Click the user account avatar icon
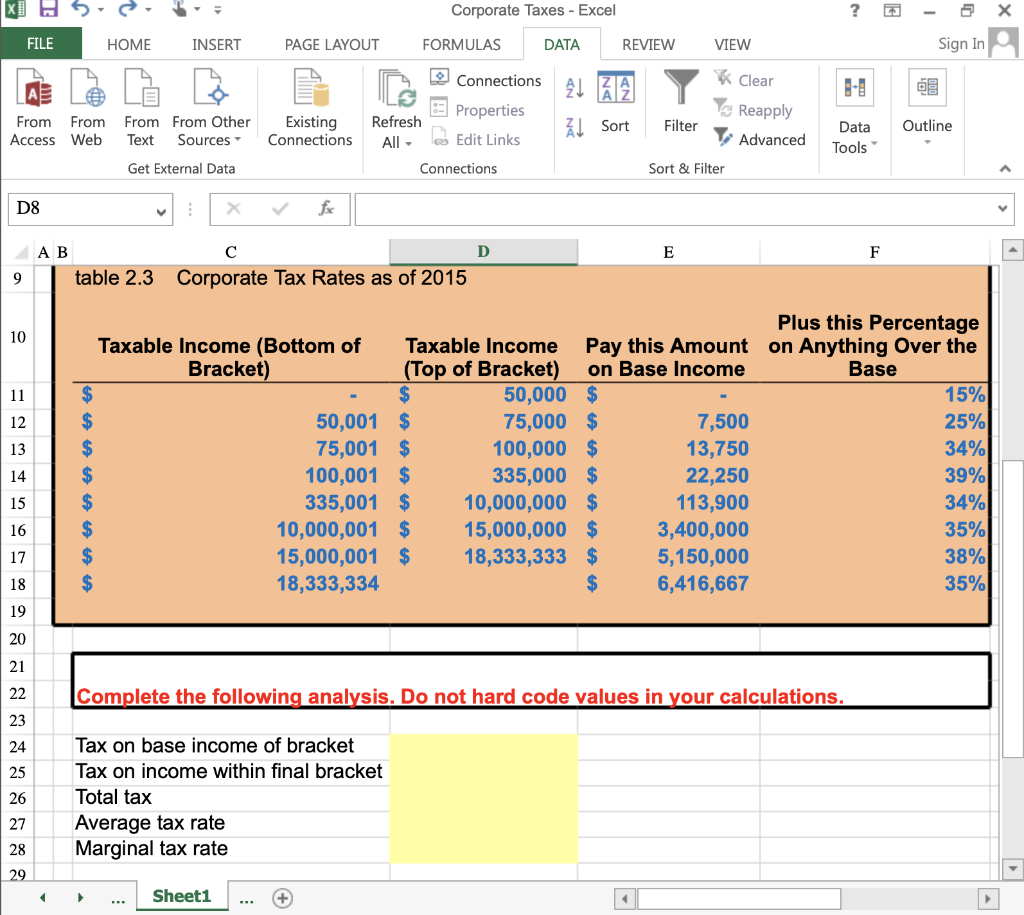Screen dimensions: 1024x915 pyautogui.click(x=1003, y=44)
